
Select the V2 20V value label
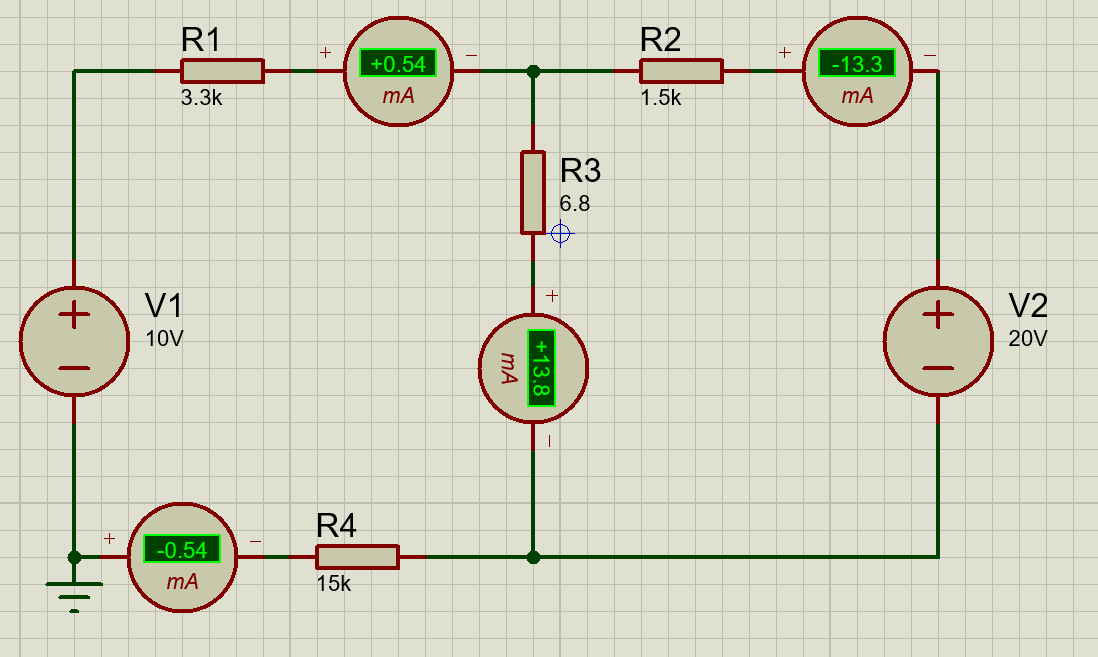point(1028,340)
